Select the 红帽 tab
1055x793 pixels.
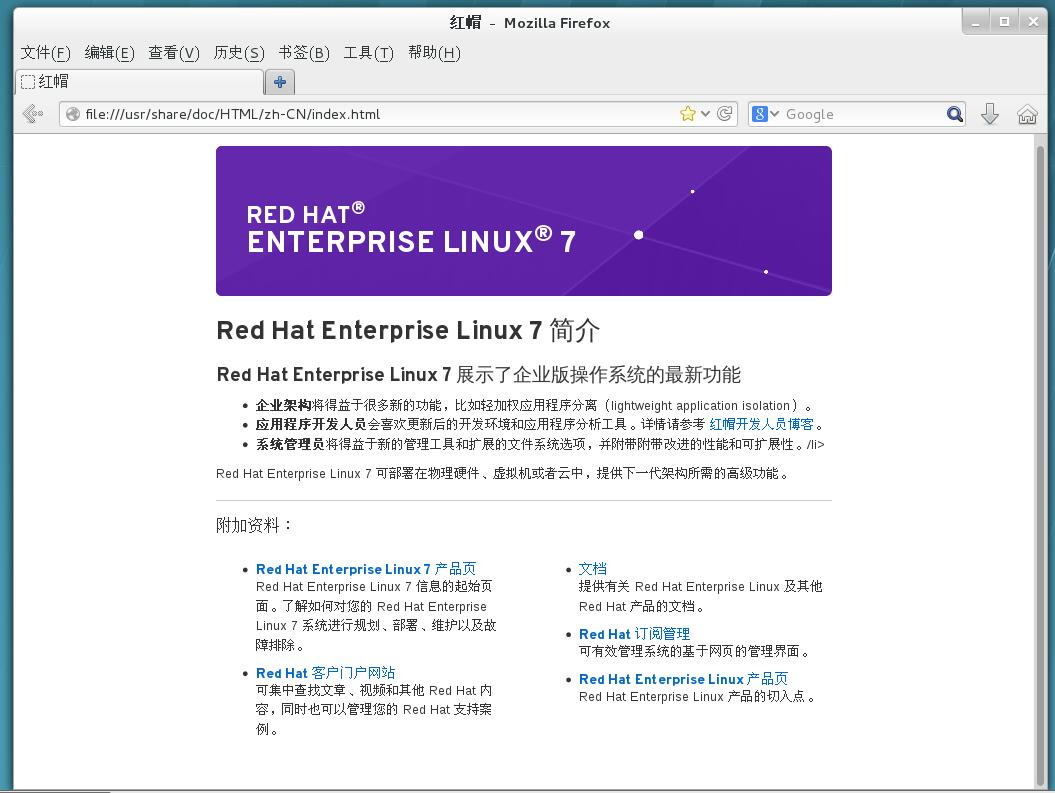[x=139, y=81]
